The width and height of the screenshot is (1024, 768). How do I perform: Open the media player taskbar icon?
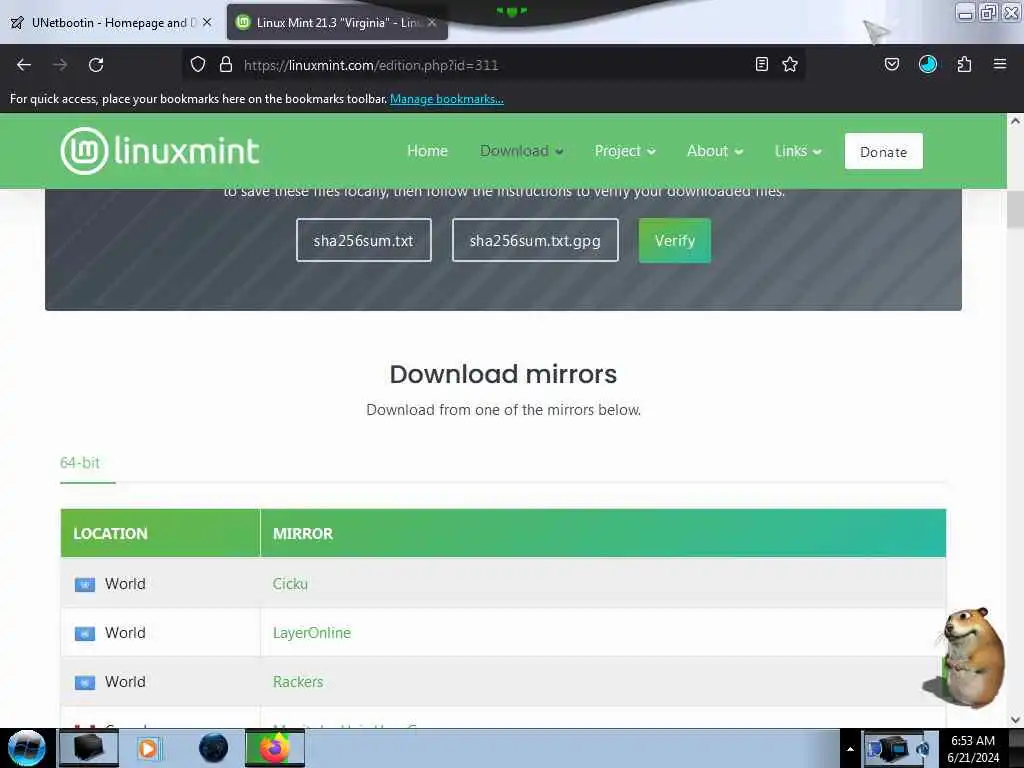coord(148,748)
